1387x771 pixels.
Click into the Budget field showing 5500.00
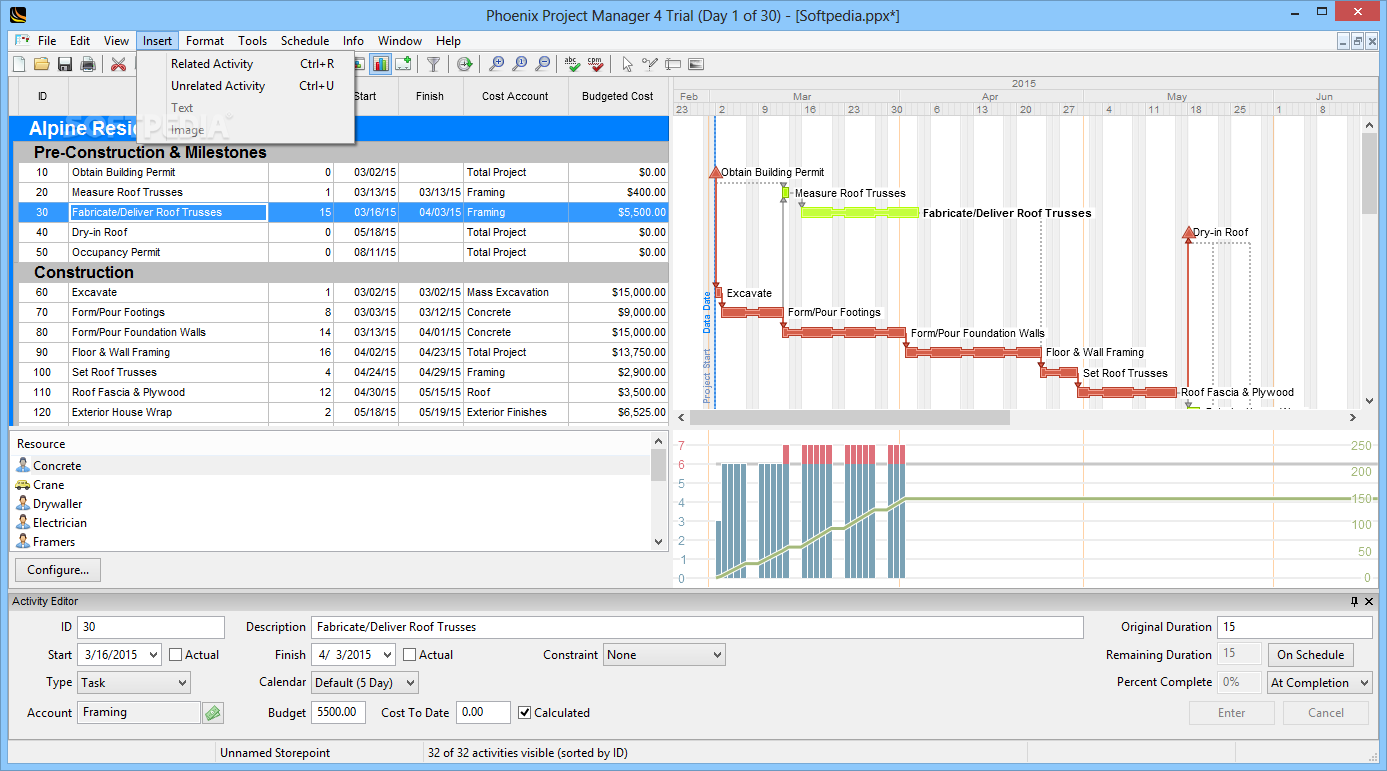339,713
